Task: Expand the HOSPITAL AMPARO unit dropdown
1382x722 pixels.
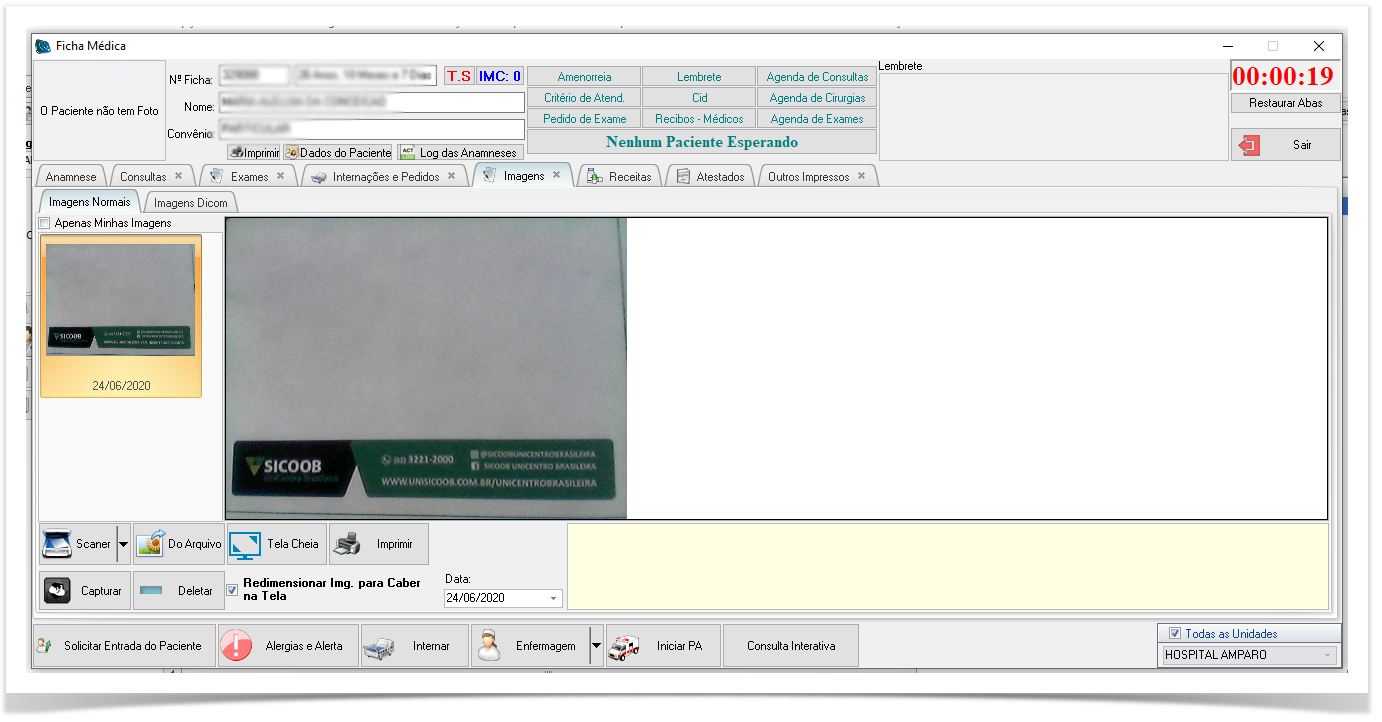Action: [x=1328, y=655]
